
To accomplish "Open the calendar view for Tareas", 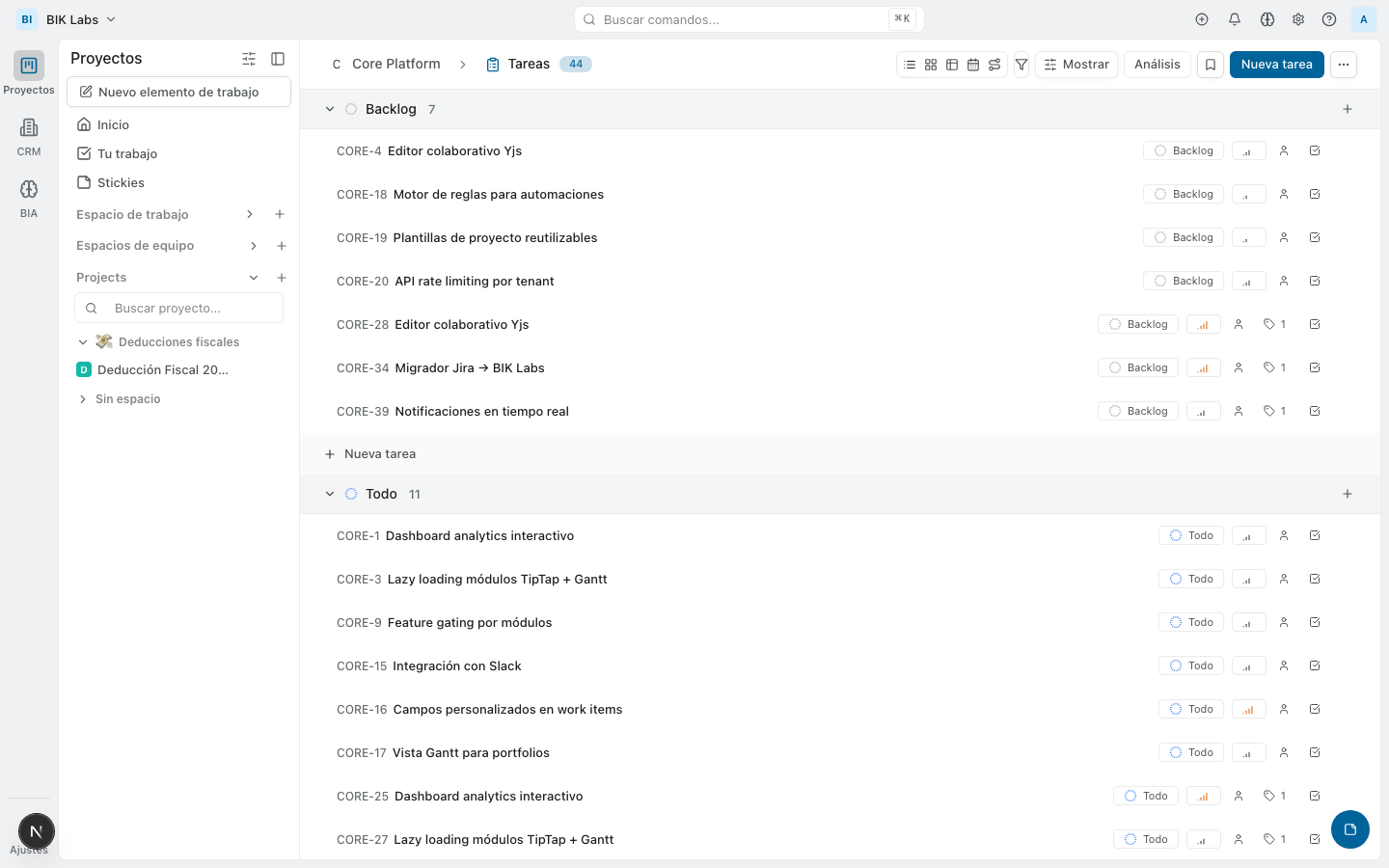I will pos(973,64).
